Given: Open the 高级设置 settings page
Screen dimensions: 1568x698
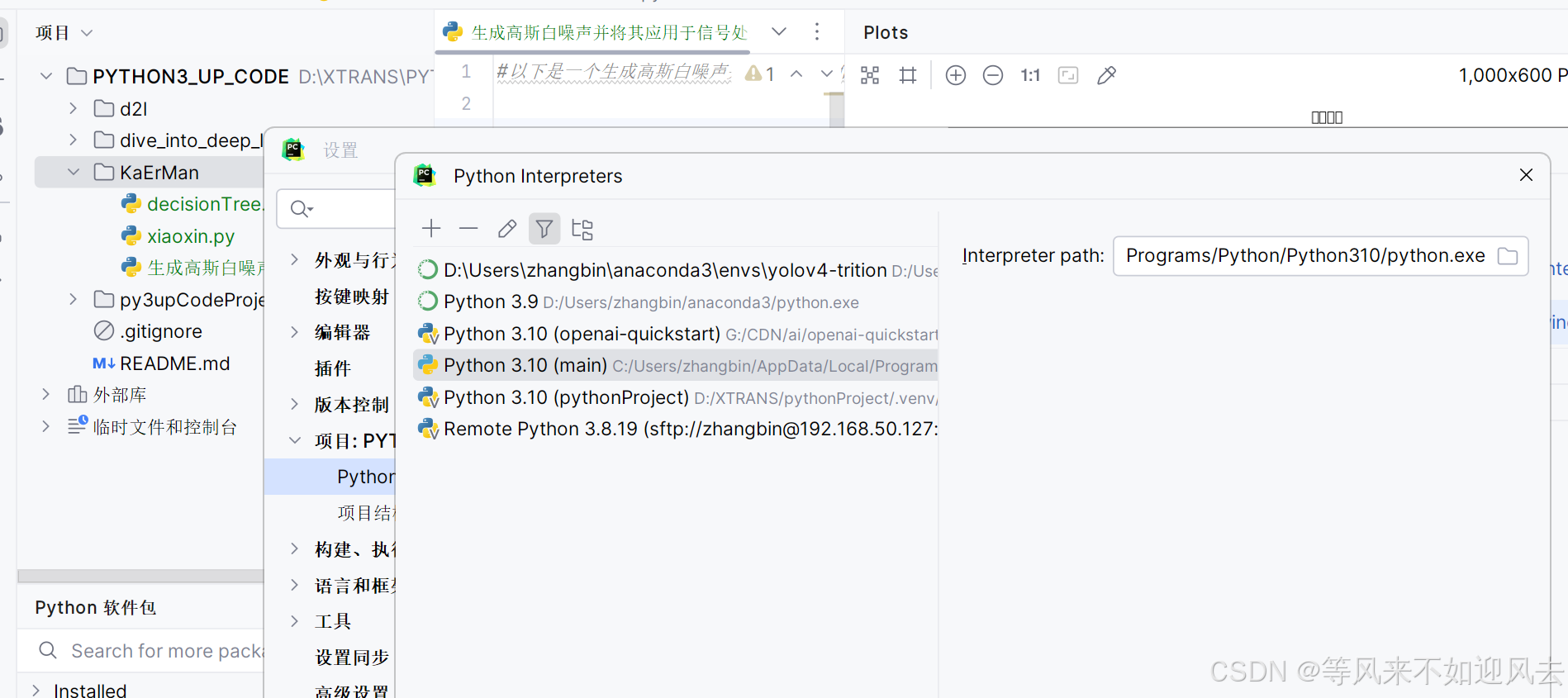Looking at the screenshot, I should [x=352, y=690].
